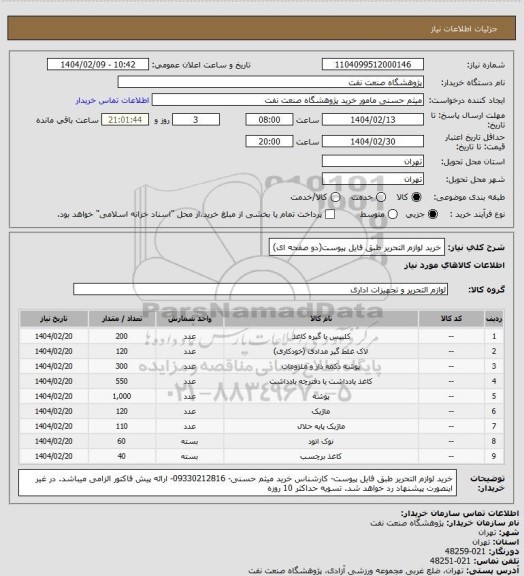Click the quantity cell 1,000
This screenshot has width=524, height=576.
click(x=122, y=396)
